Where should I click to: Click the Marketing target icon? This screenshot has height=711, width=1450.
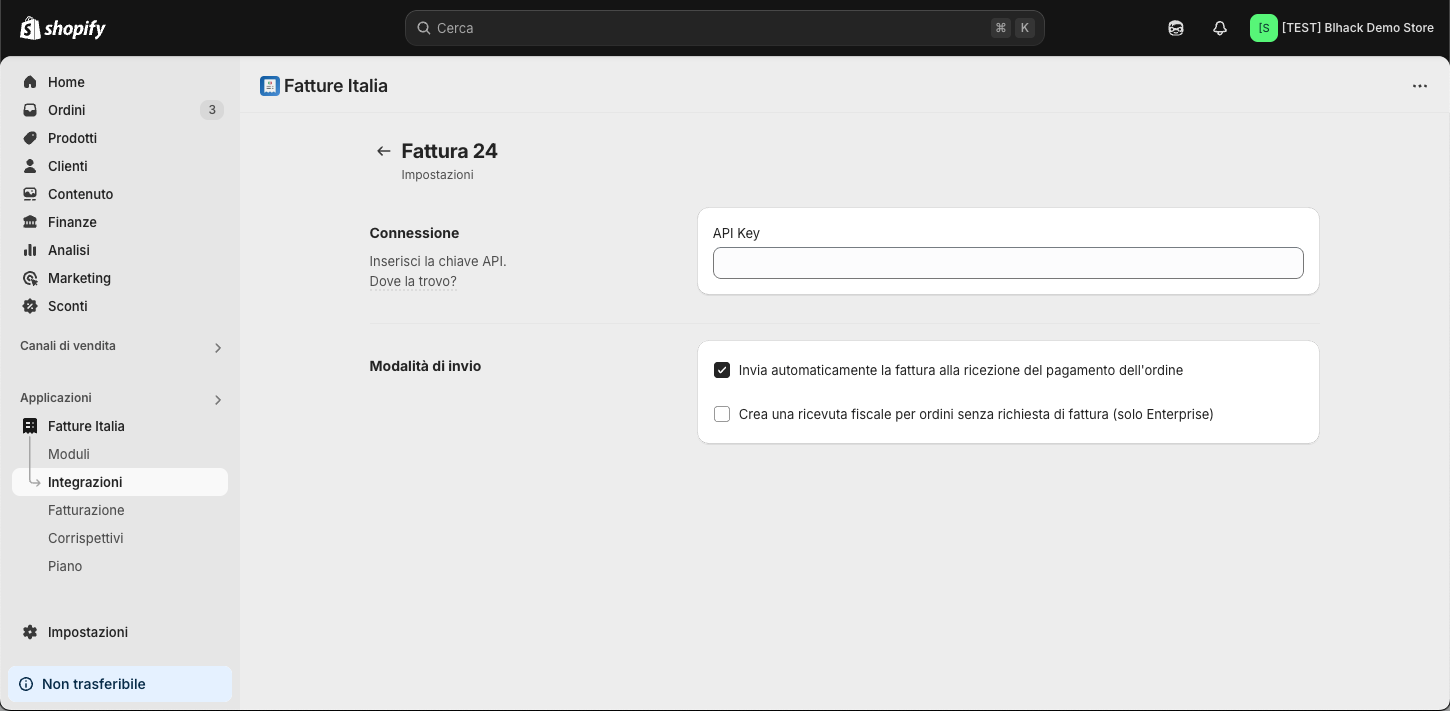click(30, 278)
